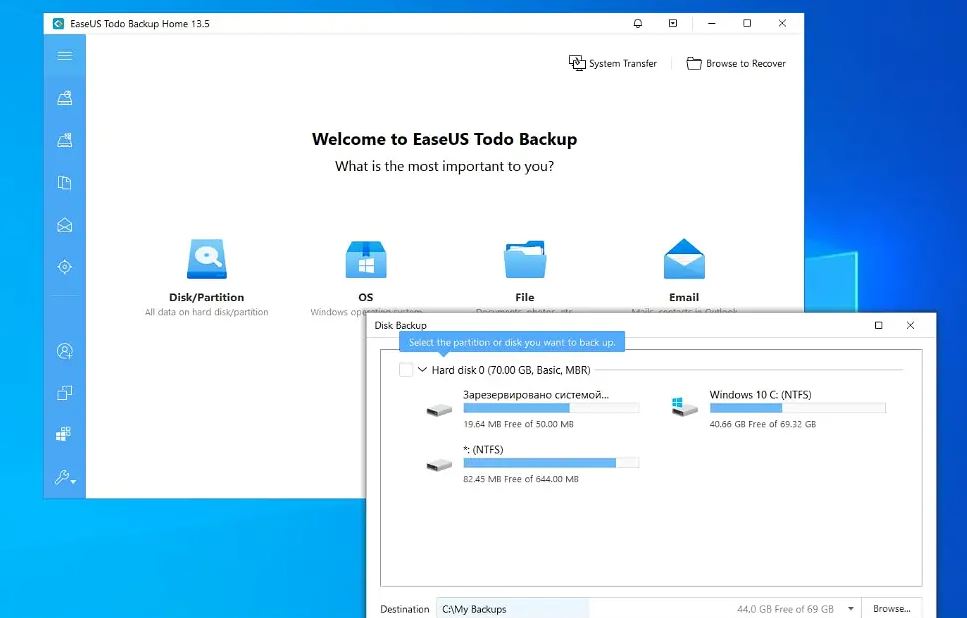Screen dimensions: 967x618
Task: Open the Tools wrench dropdown in the sidebar
Action: click(65, 477)
